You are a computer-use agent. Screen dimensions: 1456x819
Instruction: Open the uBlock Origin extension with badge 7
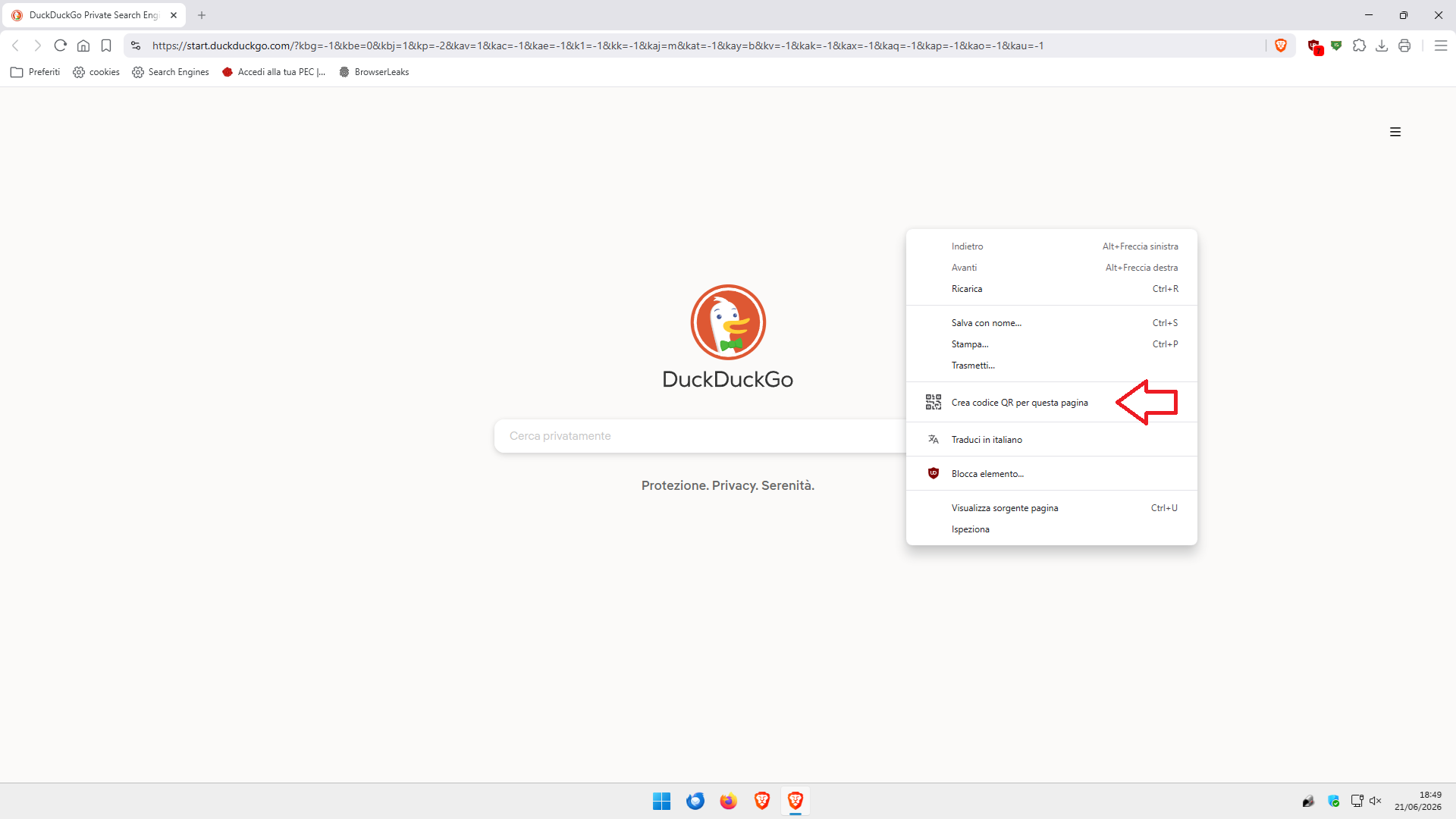tap(1315, 46)
